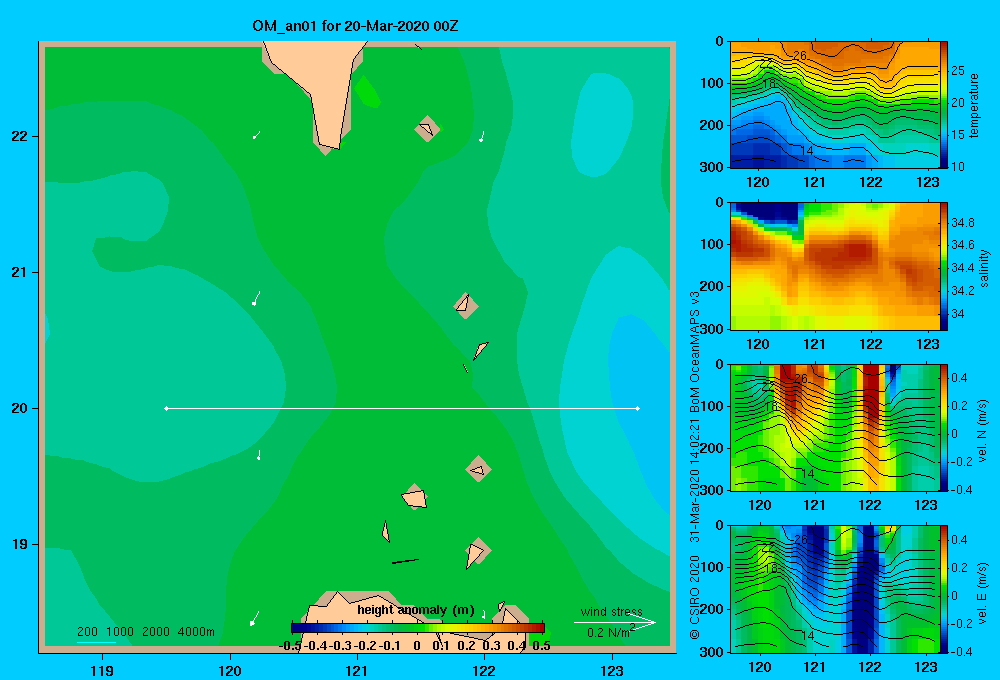
Task: Click contour label 26 in temperature panel
Action: [800, 55]
